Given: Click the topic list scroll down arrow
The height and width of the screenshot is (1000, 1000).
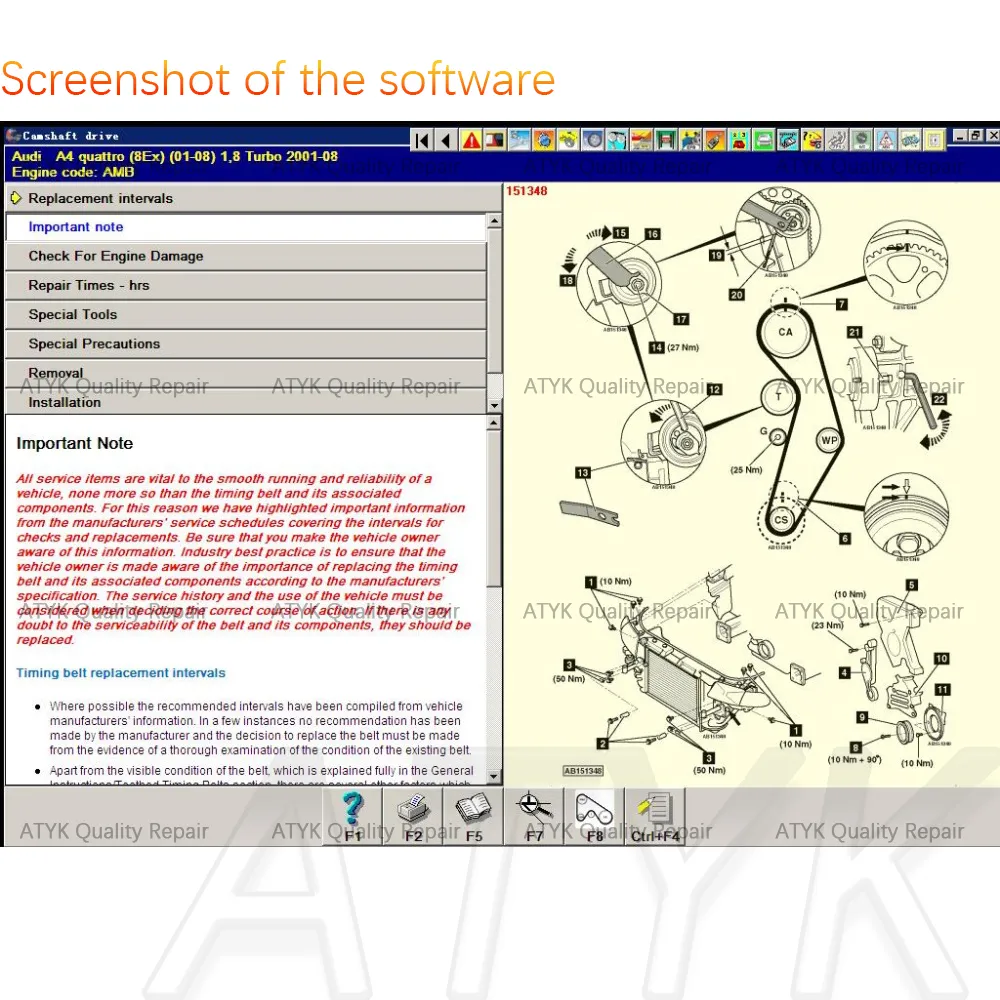Looking at the screenshot, I should point(494,405).
